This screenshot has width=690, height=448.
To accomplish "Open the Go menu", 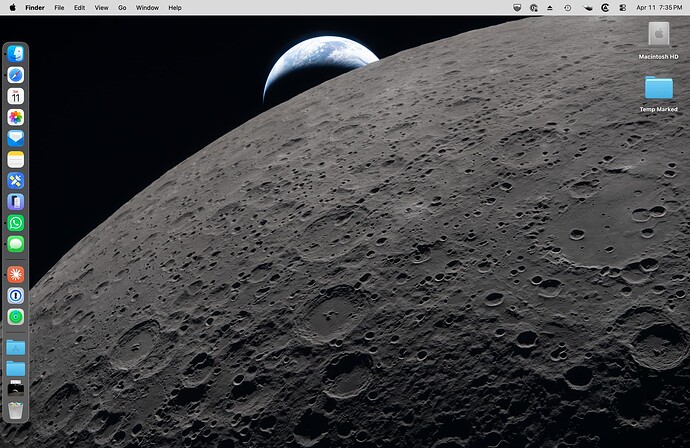I will pos(122,7).
